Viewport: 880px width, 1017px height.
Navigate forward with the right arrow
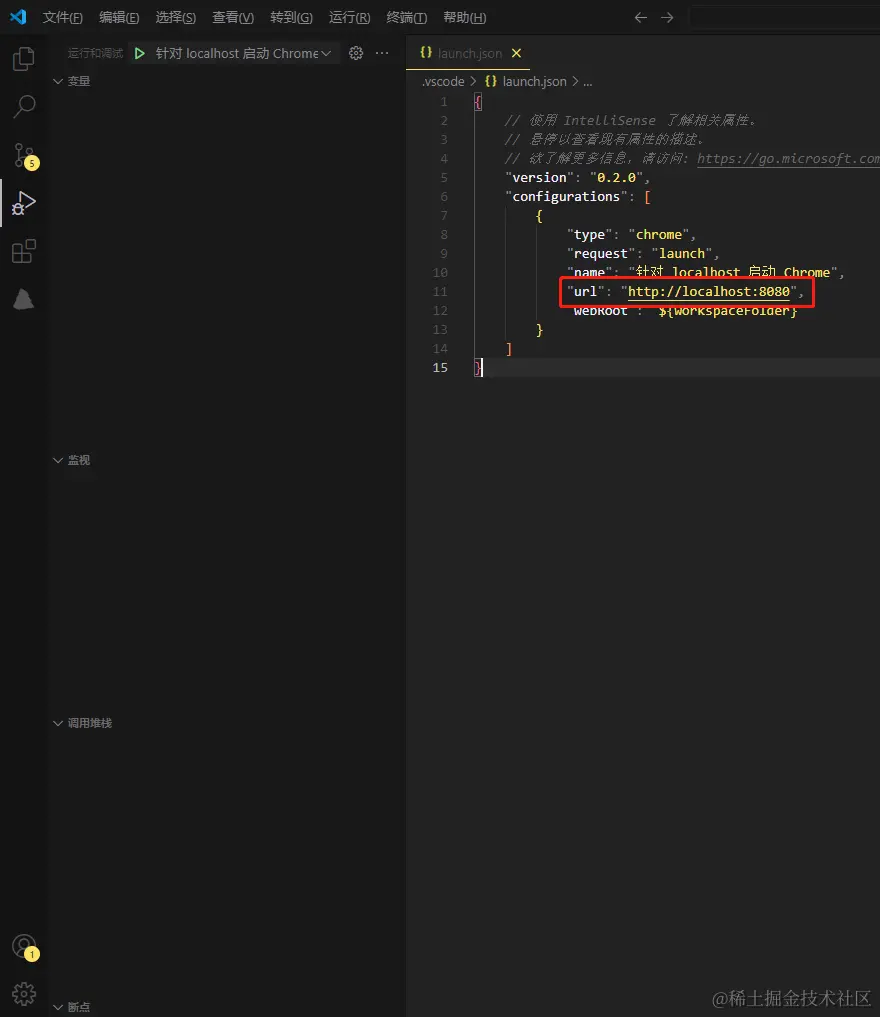(x=667, y=18)
